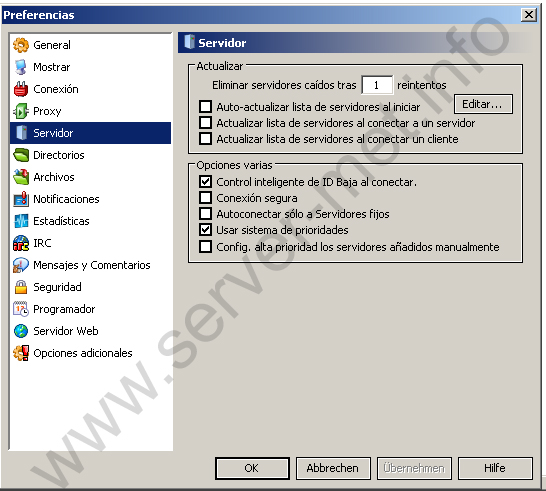Click the Abbrechen button
546x491 pixels.
point(333,468)
